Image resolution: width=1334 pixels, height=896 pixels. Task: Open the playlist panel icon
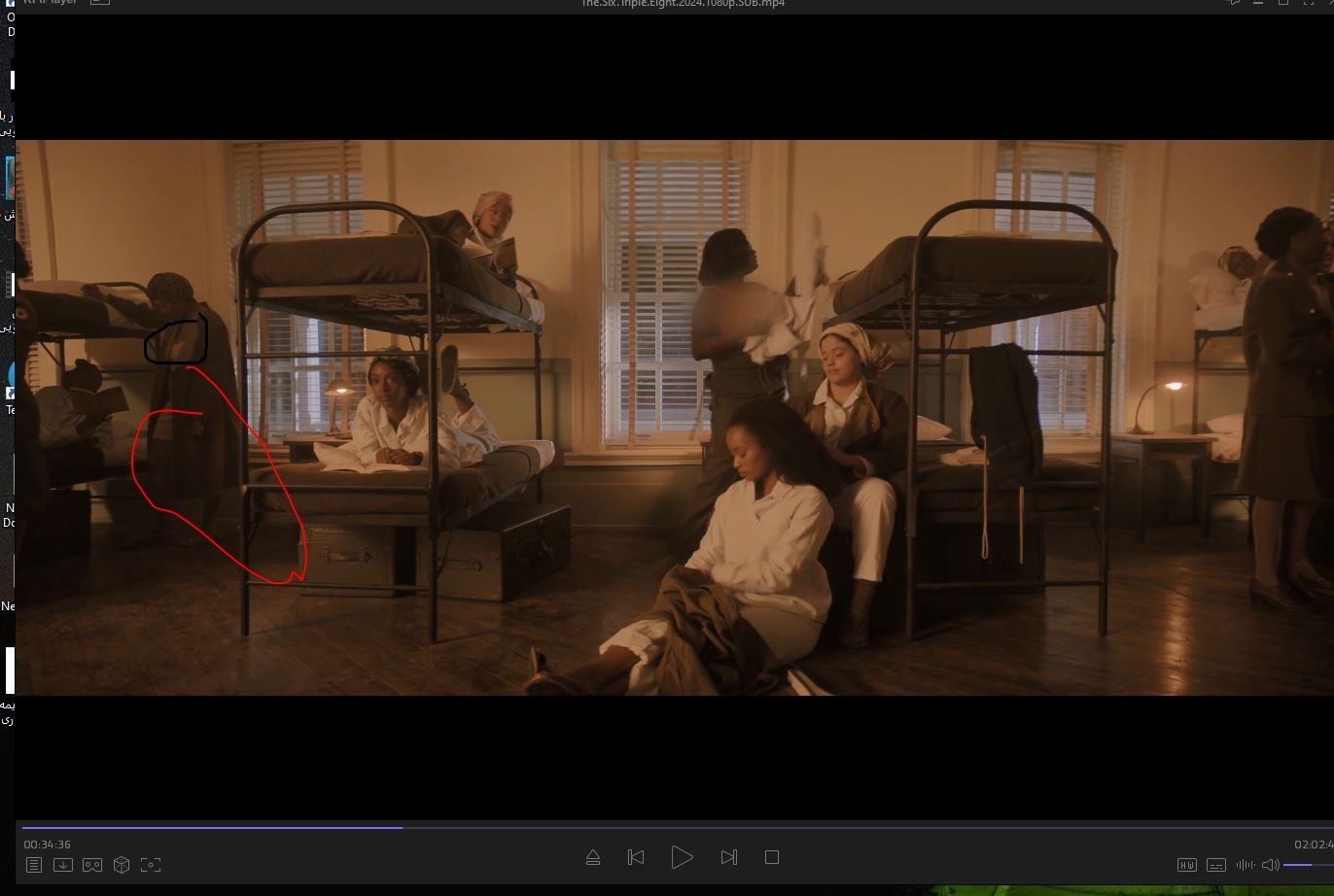[x=34, y=865]
